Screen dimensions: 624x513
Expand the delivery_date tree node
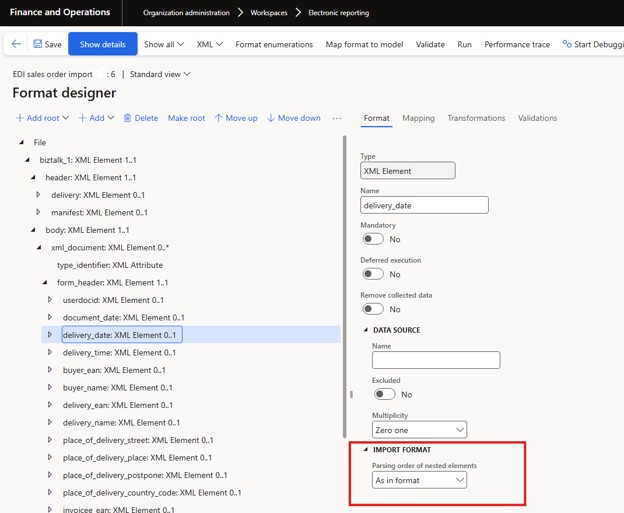[50, 334]
